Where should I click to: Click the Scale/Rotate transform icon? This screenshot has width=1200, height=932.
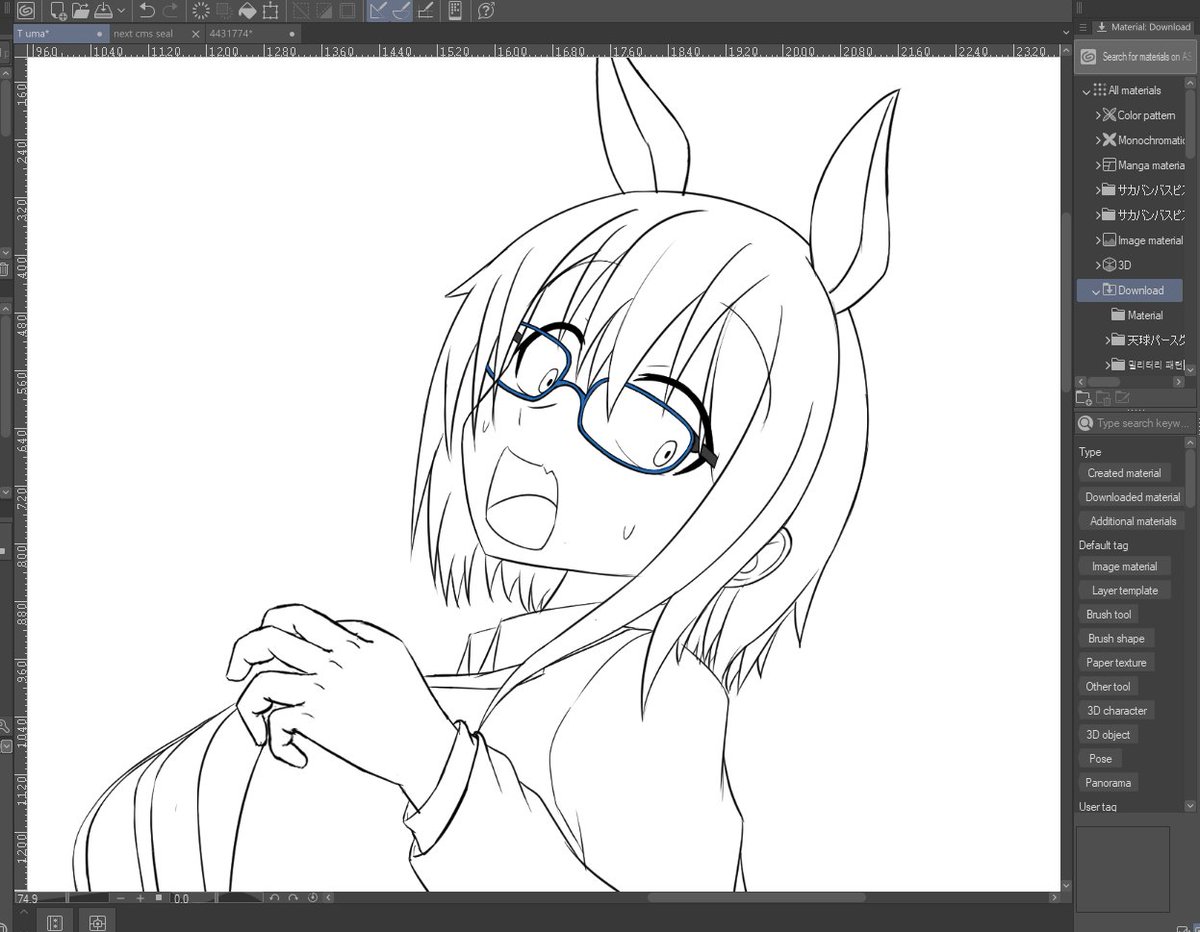click(270, 11)
